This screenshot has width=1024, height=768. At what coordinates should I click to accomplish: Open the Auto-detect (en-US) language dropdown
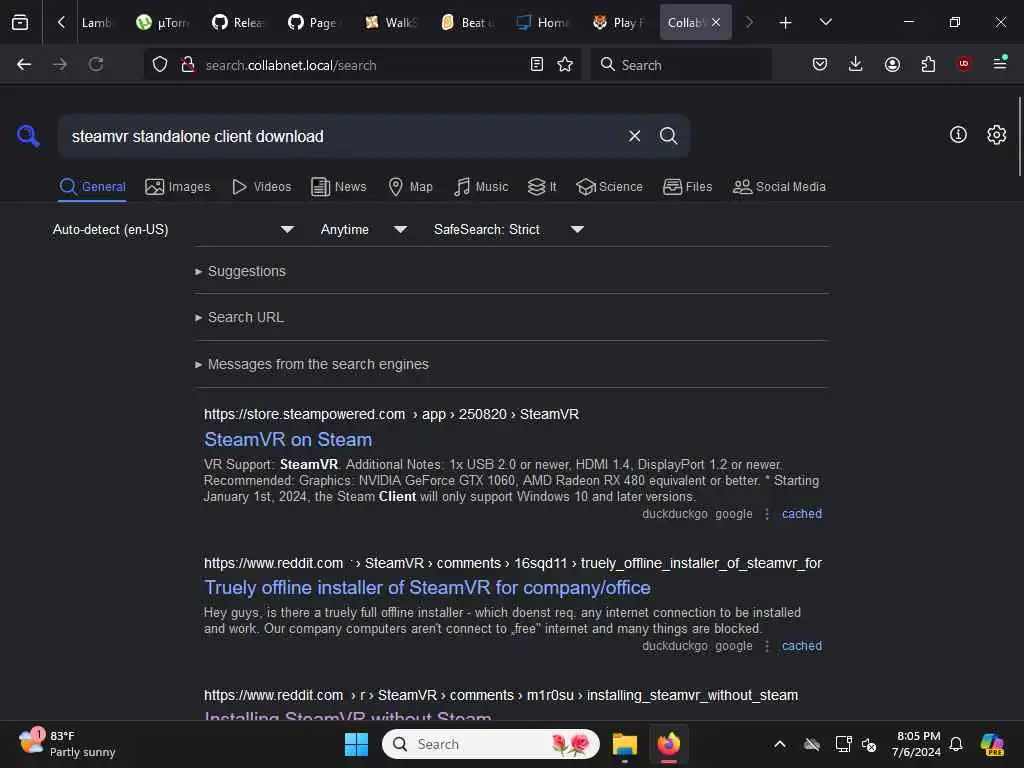(173, 229)
